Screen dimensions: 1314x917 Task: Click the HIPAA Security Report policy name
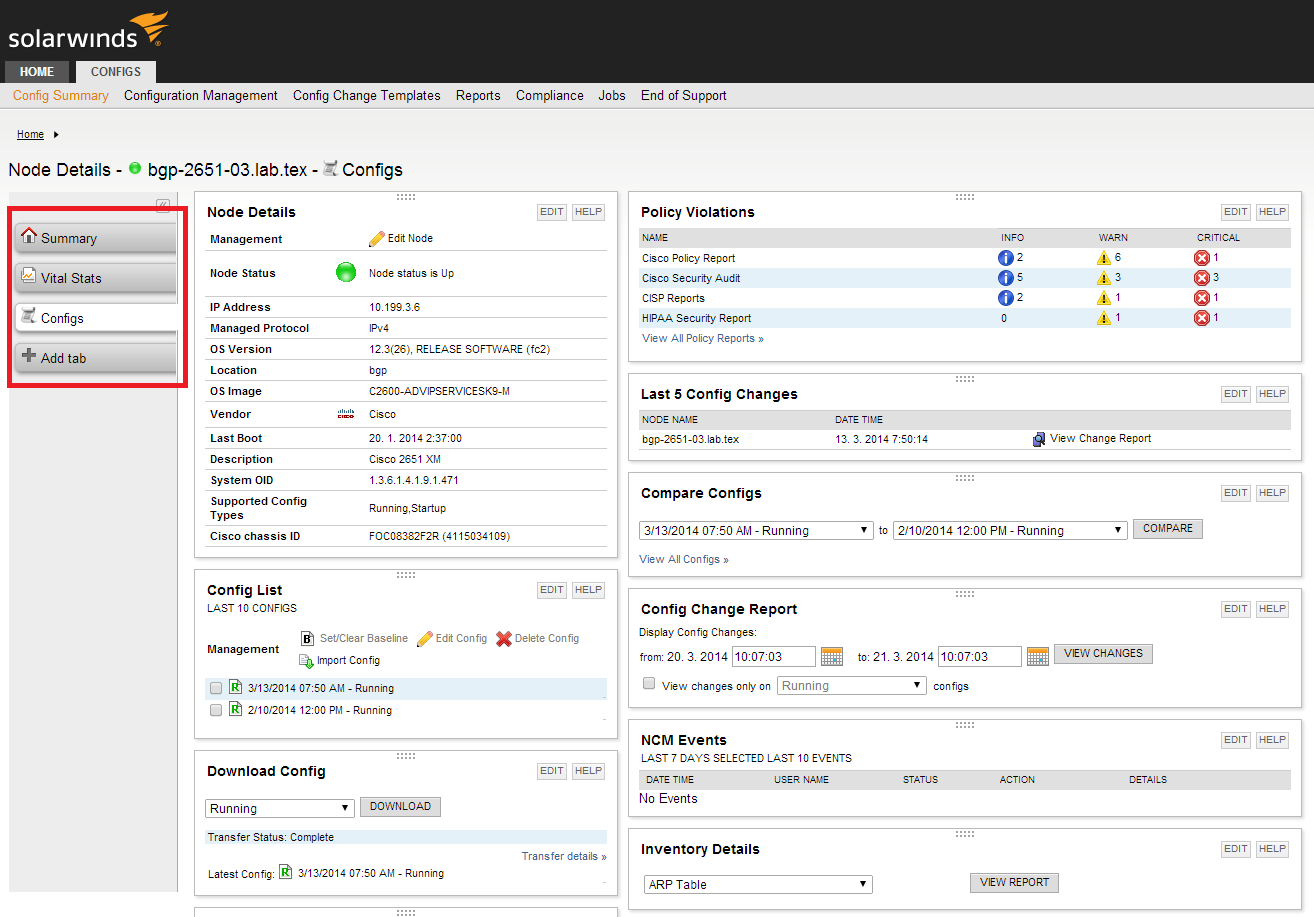(x=697, y=318)
